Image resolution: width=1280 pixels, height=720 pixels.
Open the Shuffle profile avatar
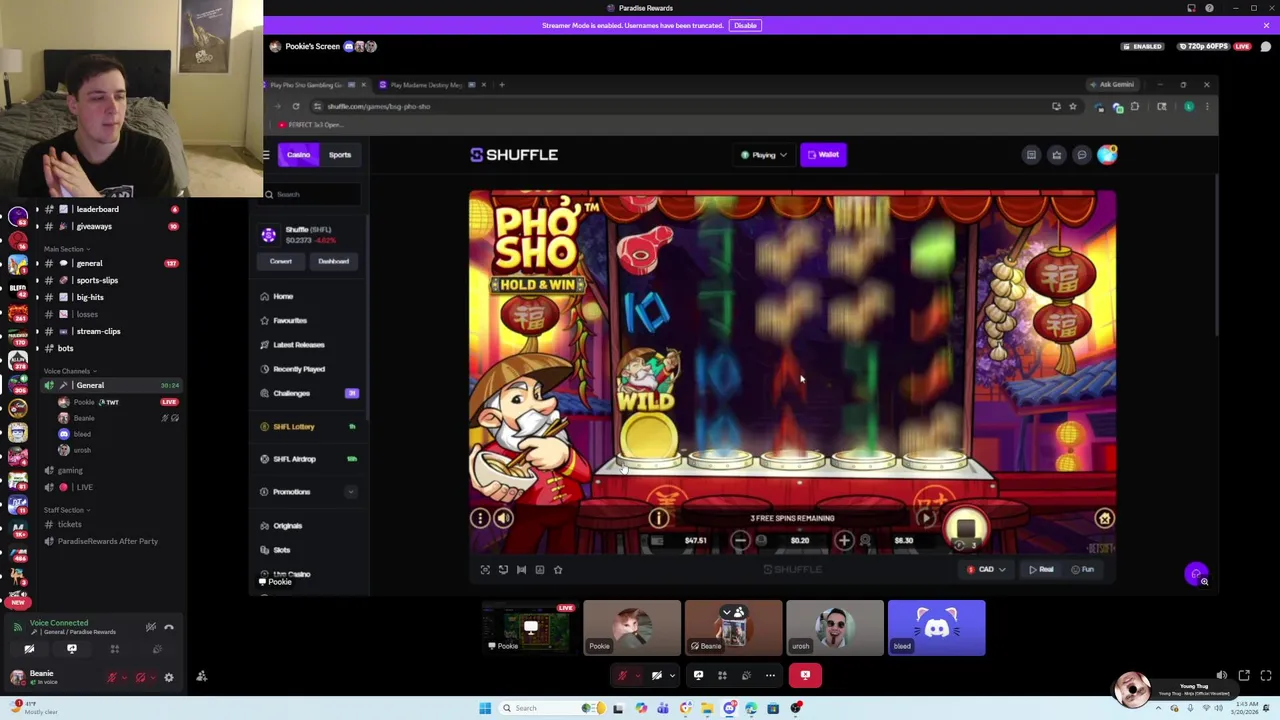(x=1107, y=154)
